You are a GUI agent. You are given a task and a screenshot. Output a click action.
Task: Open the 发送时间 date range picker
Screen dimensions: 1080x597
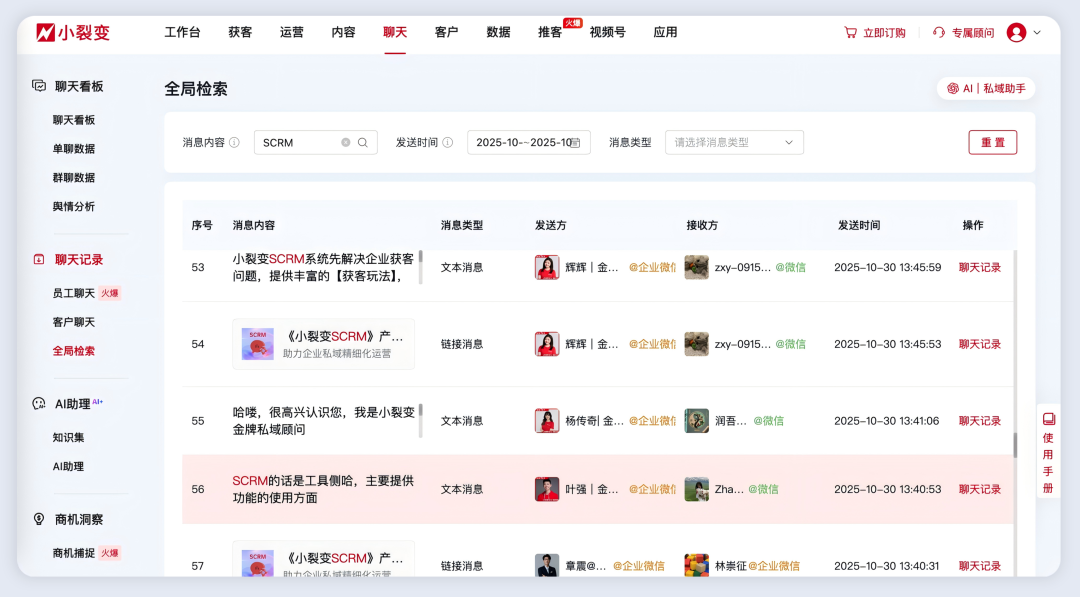click(528, 142)
